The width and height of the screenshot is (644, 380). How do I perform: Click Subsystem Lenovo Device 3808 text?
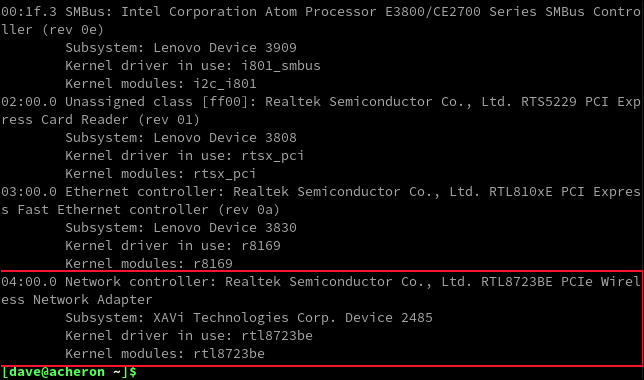pyautogui.click(x=181, y=138)
